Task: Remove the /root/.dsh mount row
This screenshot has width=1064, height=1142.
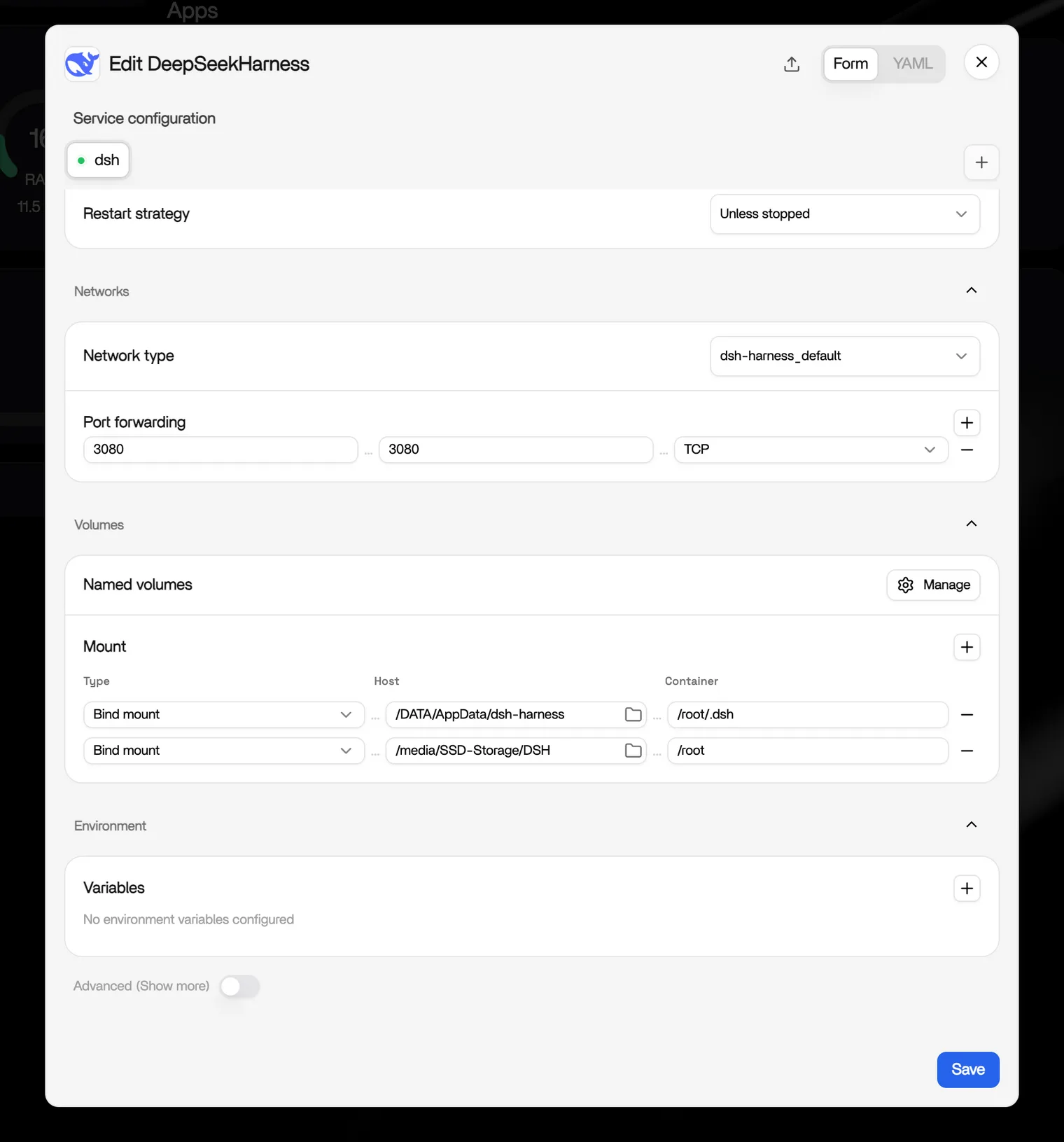Action: point(967,715)
